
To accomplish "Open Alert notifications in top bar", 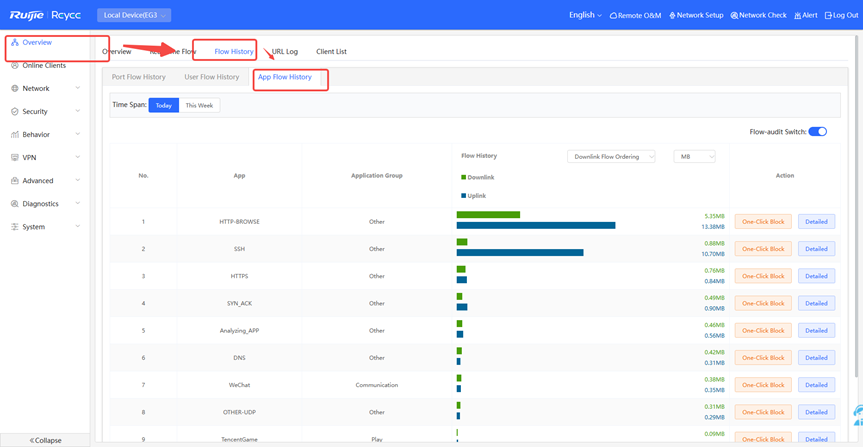I will [x=805, y=16].
